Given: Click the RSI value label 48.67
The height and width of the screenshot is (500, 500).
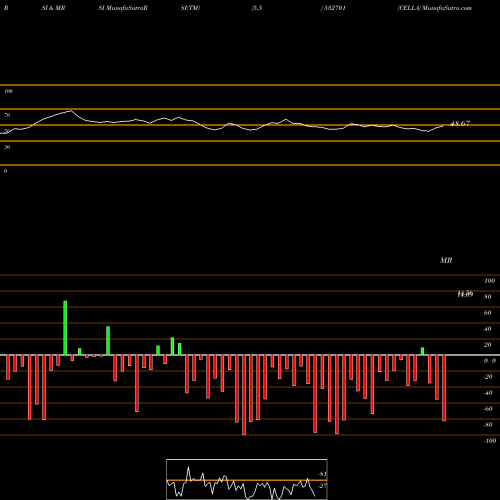Looking at the screenshot, I should coord(460,124).
